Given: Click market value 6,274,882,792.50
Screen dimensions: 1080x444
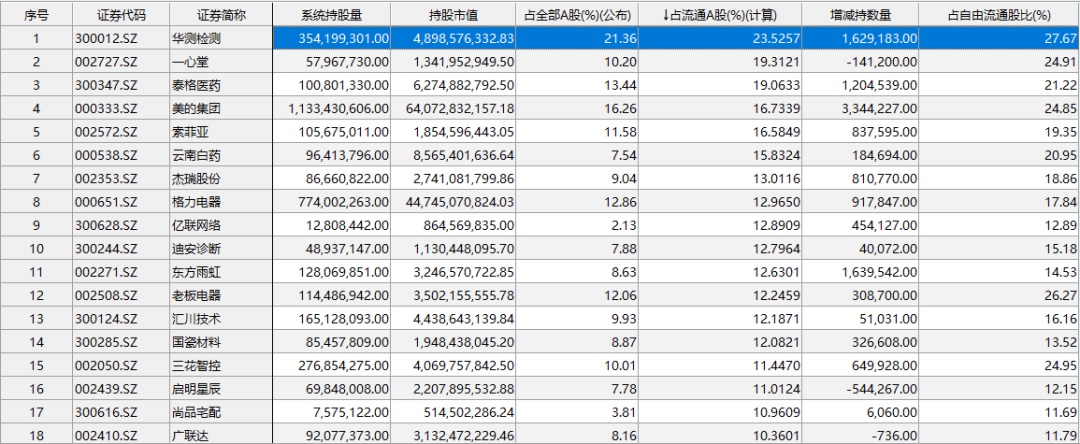Looking at the screenshot, I should point(454,85).
